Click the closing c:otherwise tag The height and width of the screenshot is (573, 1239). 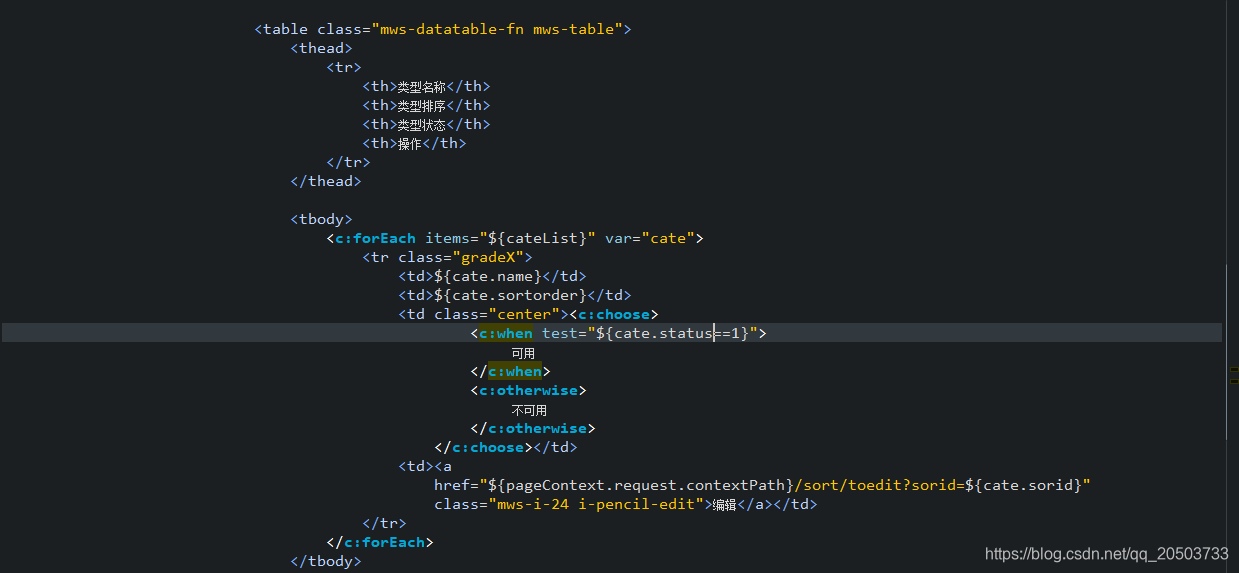(533, 428)
